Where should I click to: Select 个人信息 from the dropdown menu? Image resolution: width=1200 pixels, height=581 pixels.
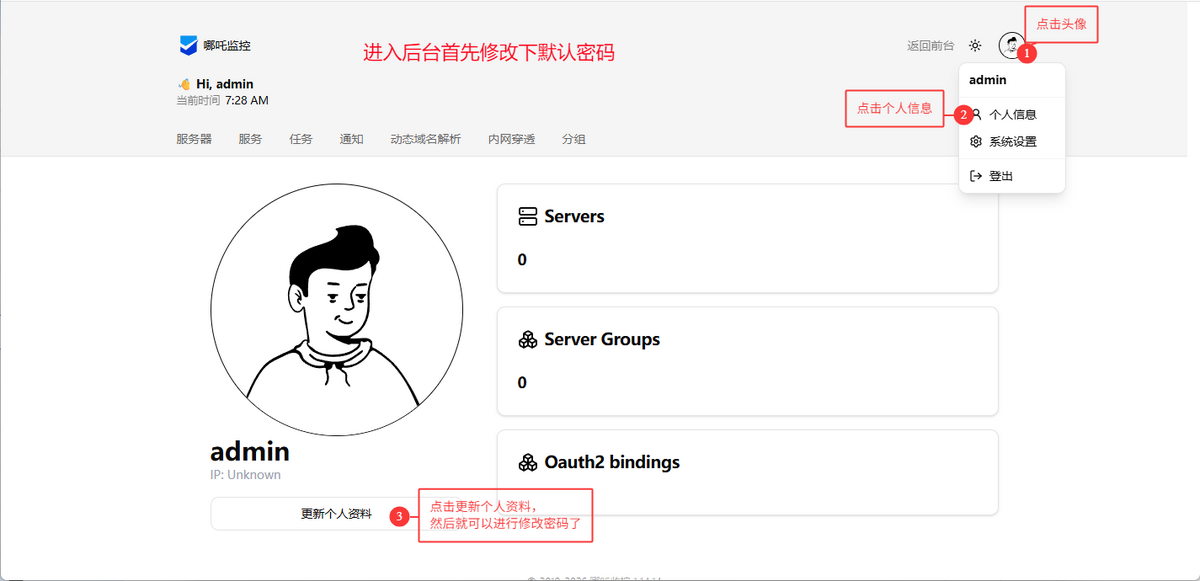[x=1012, y=115]
